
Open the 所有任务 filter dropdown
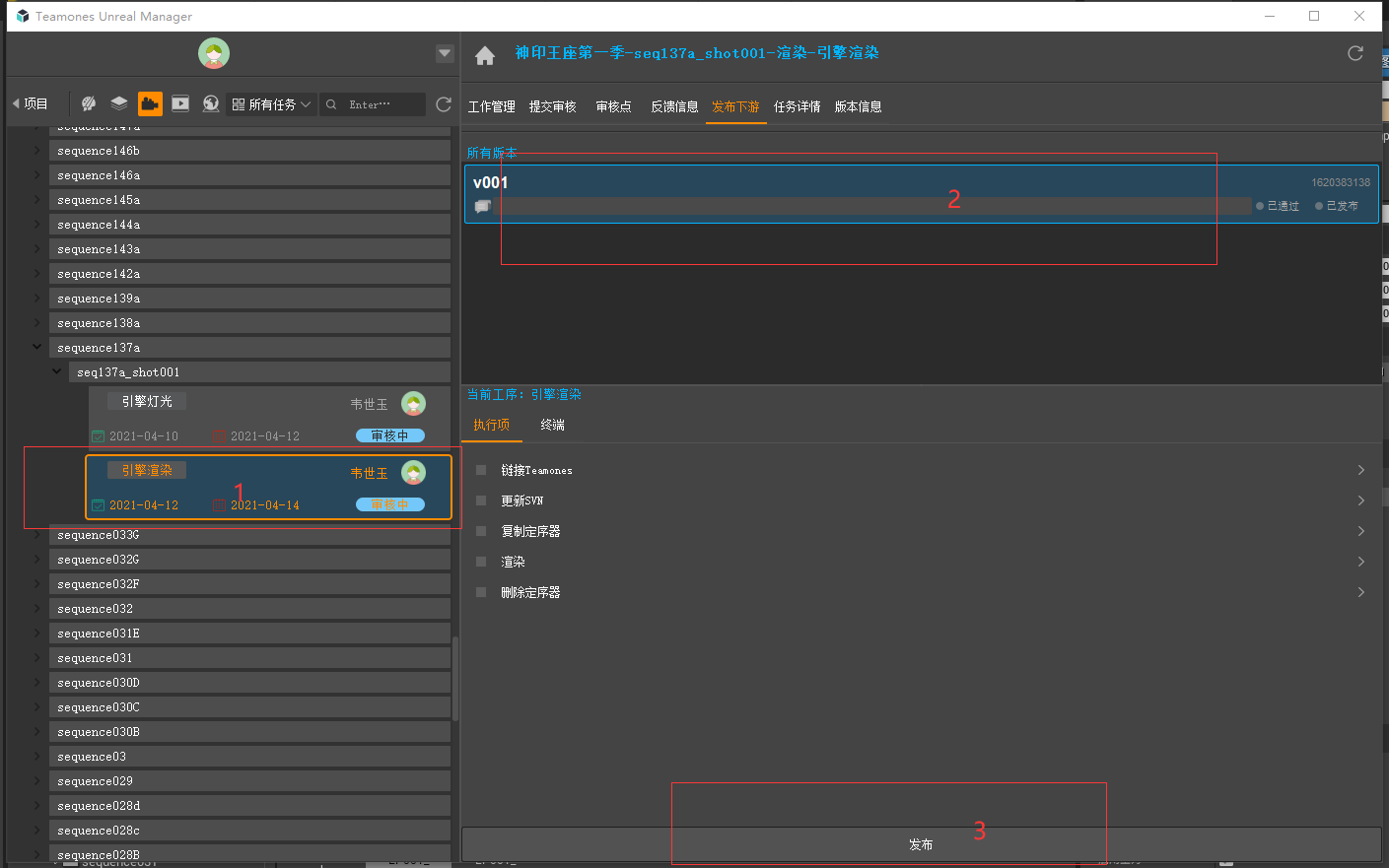point(271,104)
